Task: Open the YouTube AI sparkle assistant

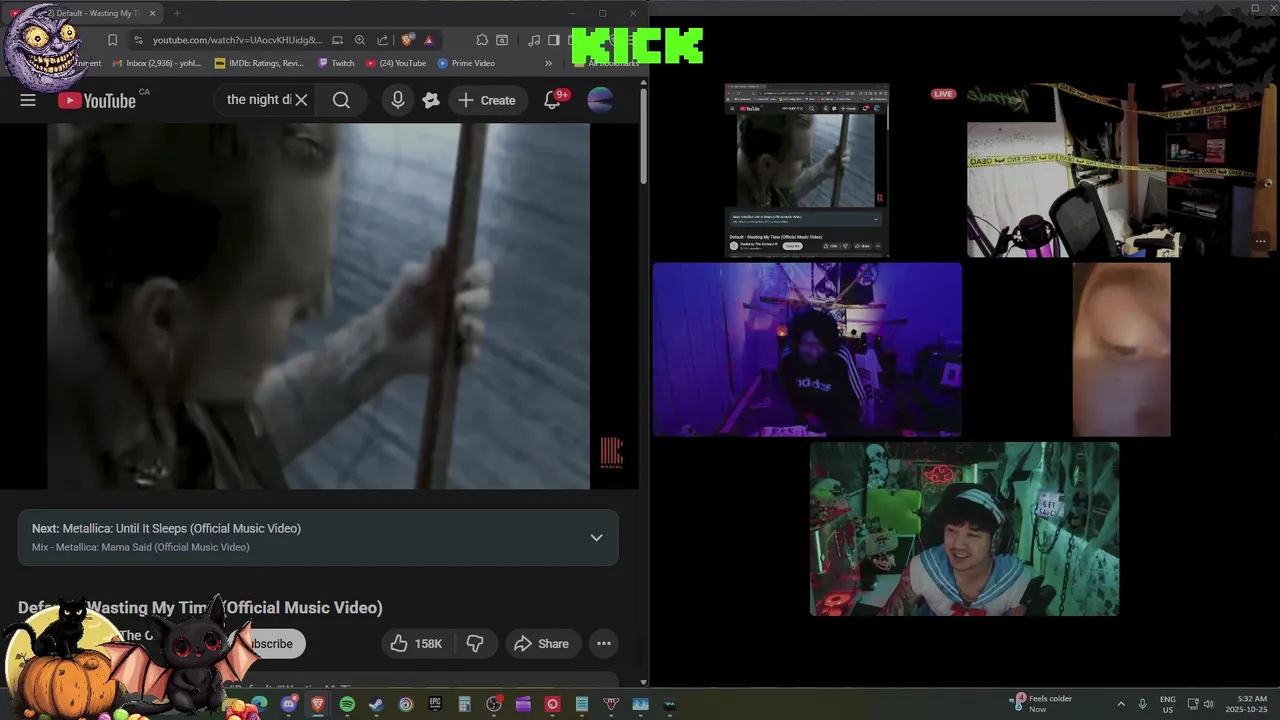Action: click(x=431, y=100)
